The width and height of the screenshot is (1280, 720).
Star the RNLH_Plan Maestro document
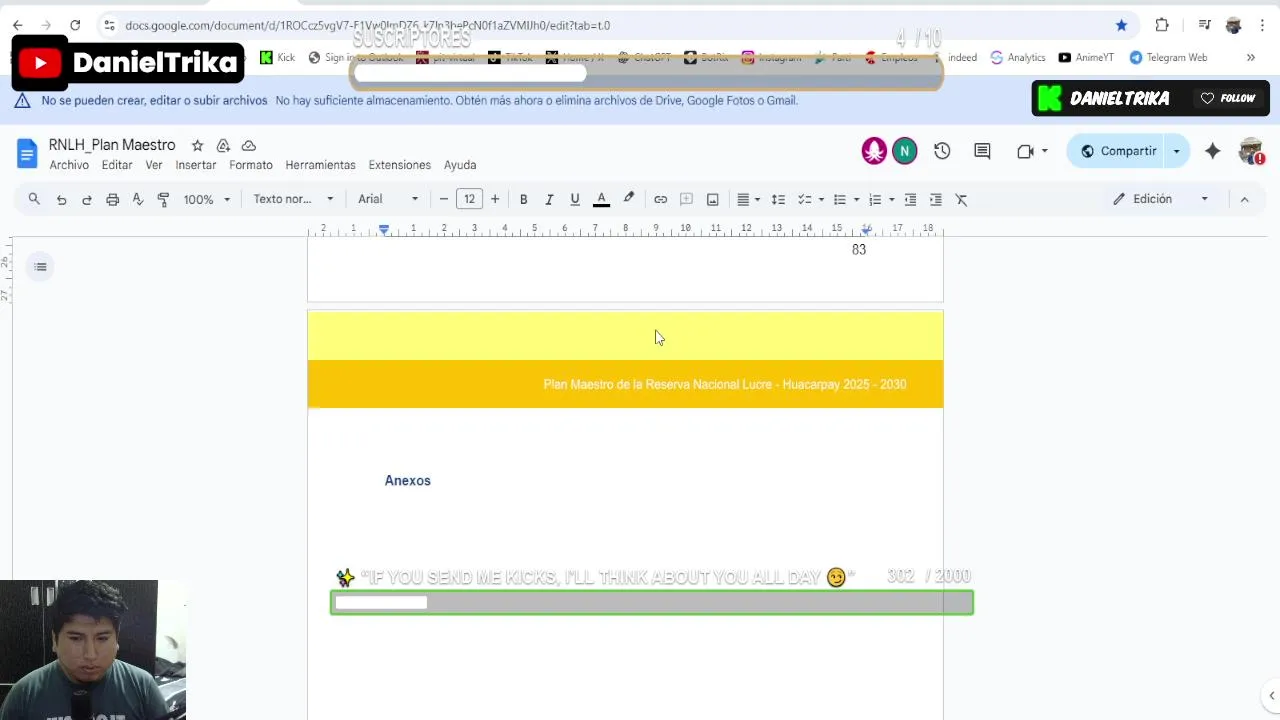coord(197,145)
